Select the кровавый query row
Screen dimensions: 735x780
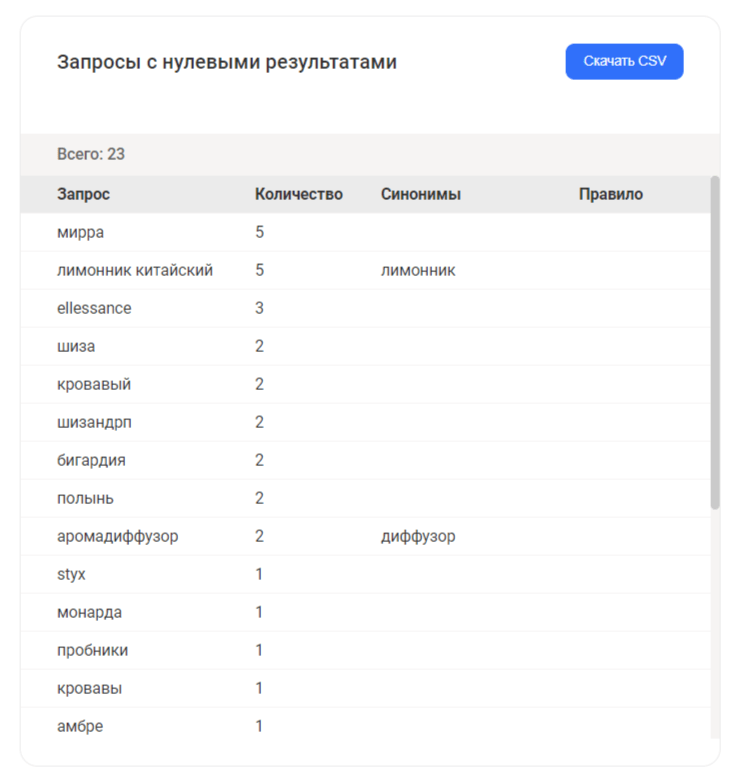(366, 384)
